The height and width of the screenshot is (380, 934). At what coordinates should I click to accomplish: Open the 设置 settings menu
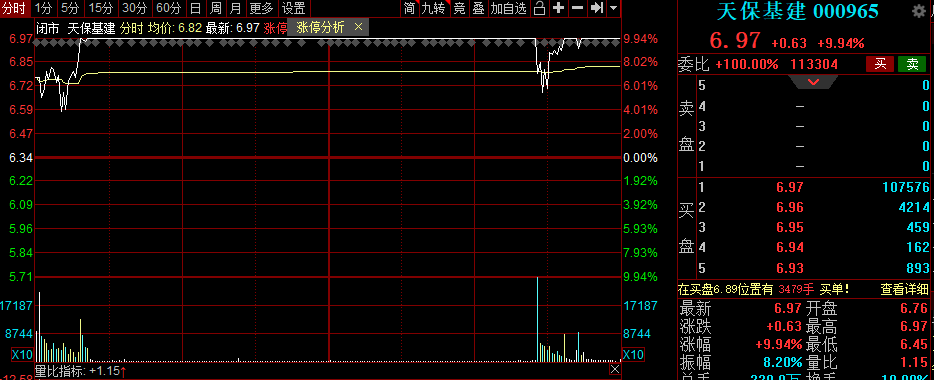click(x=294, y=8)
